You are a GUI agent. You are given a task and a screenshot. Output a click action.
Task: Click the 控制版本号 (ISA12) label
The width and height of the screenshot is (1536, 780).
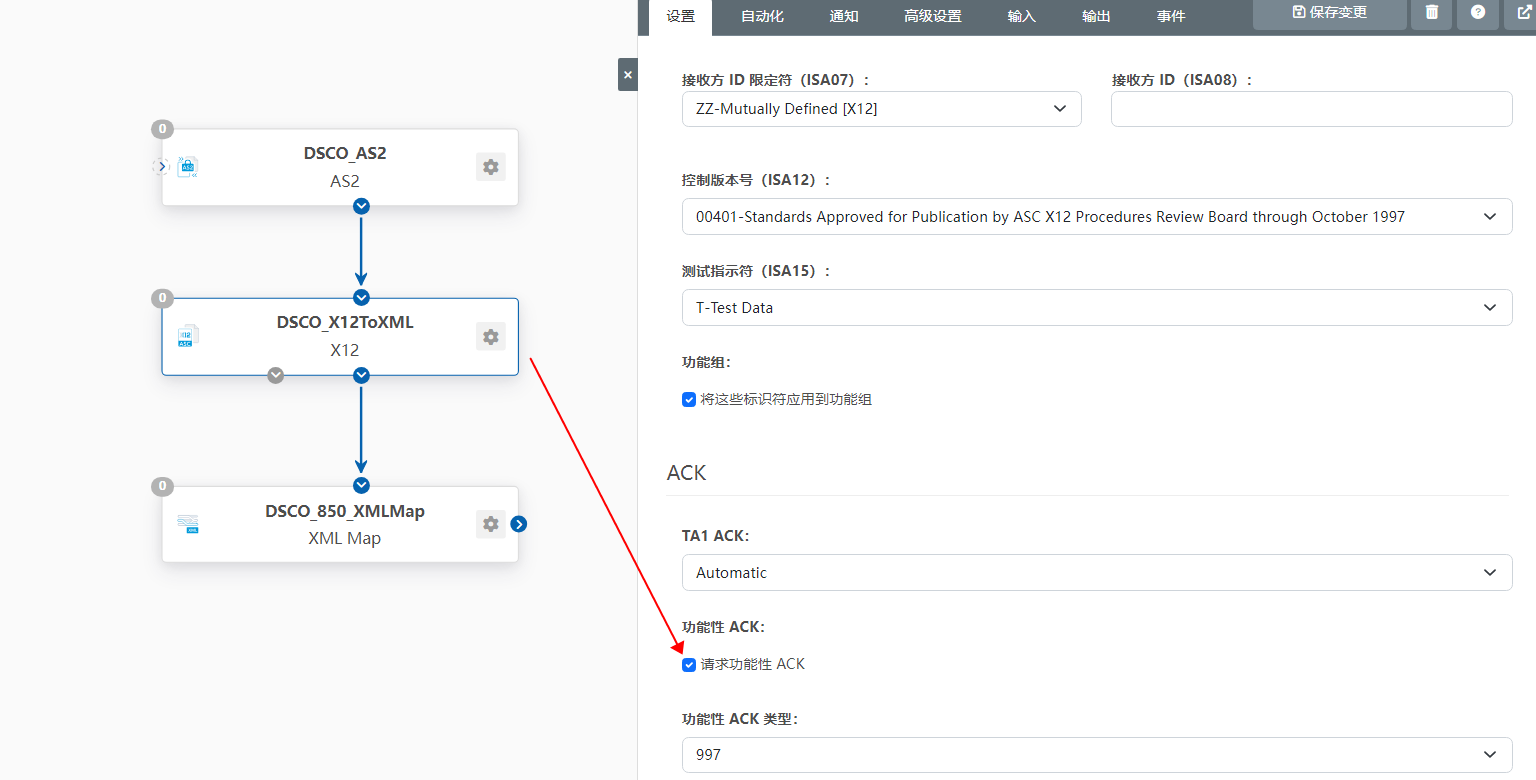756,180
